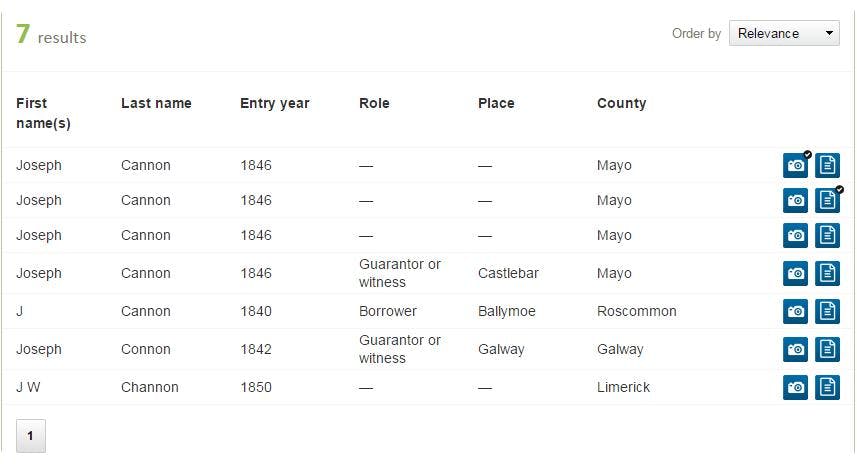View transcript for Ballymoe borrower record

(x=827, y=311)
